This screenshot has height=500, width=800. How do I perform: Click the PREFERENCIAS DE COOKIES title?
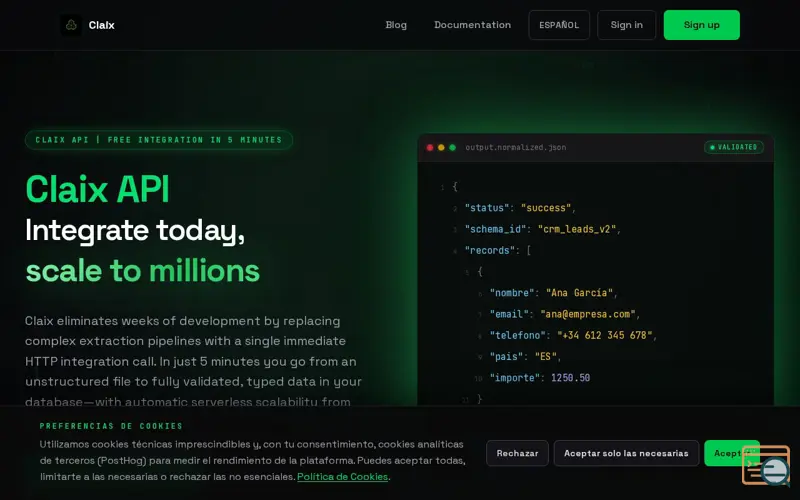tap(111, 426)
